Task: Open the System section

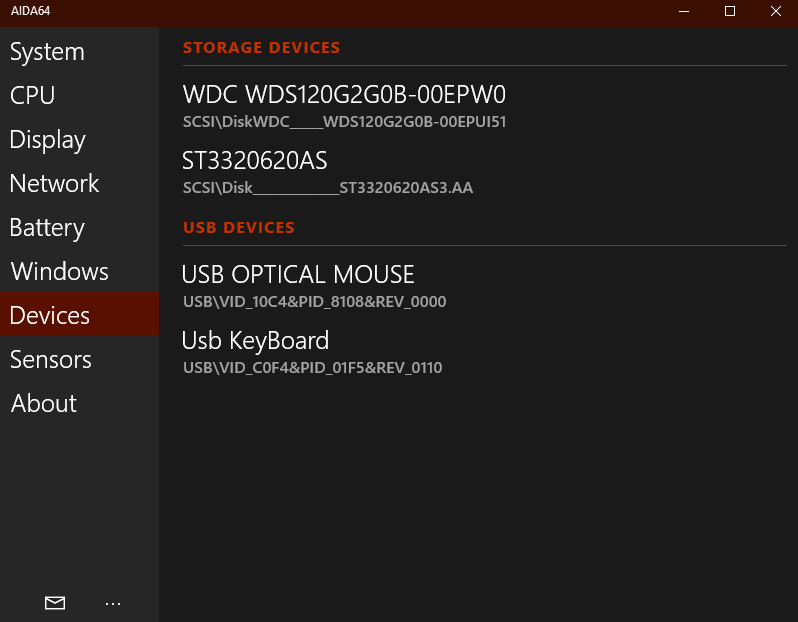Action: (79, 52)
